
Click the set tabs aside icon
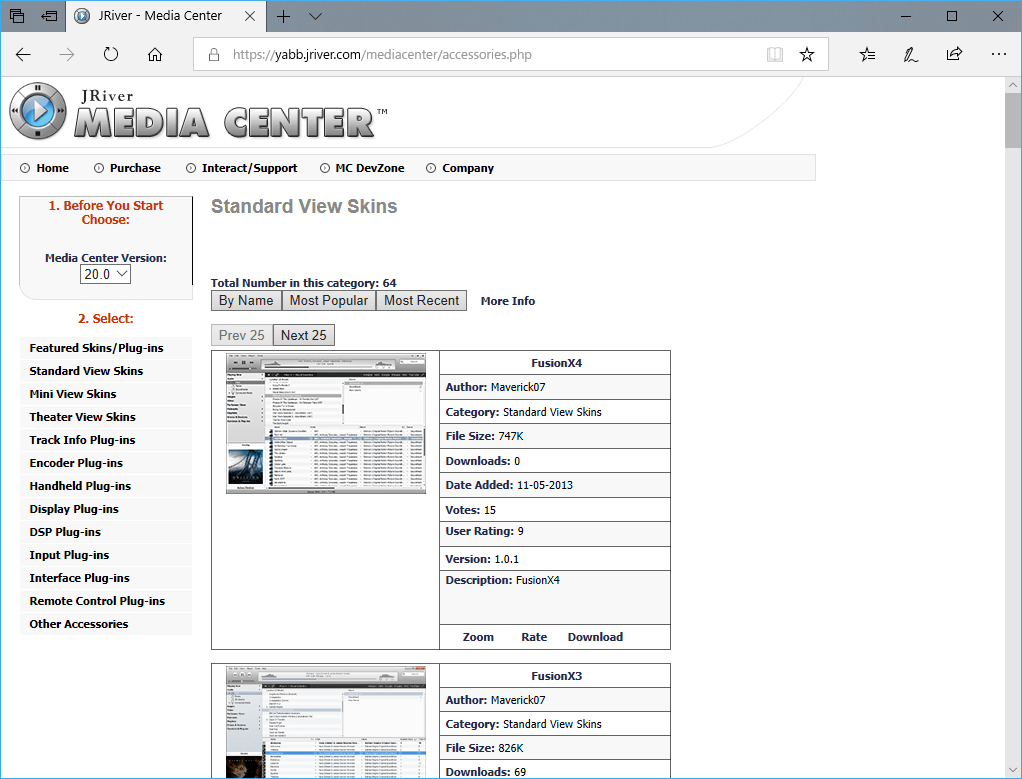(x=49, y=16)
